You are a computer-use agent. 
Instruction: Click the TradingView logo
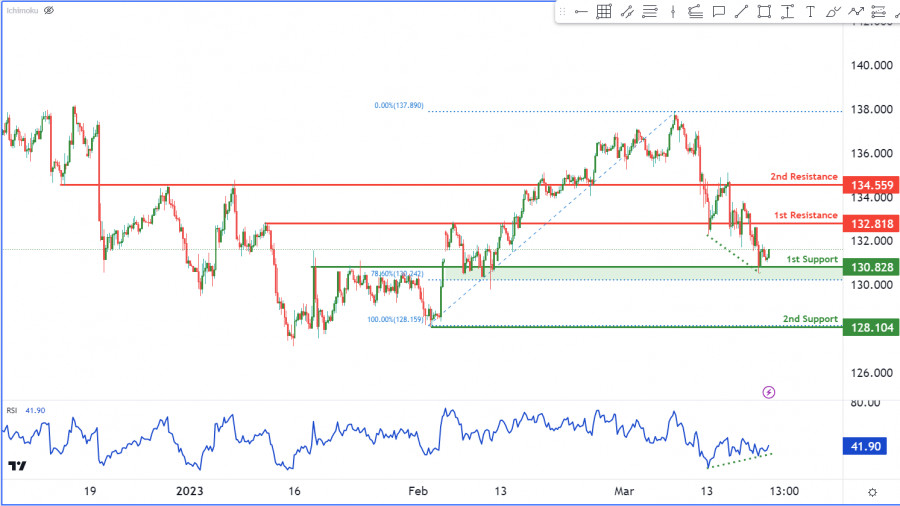[x=17, y=466]
